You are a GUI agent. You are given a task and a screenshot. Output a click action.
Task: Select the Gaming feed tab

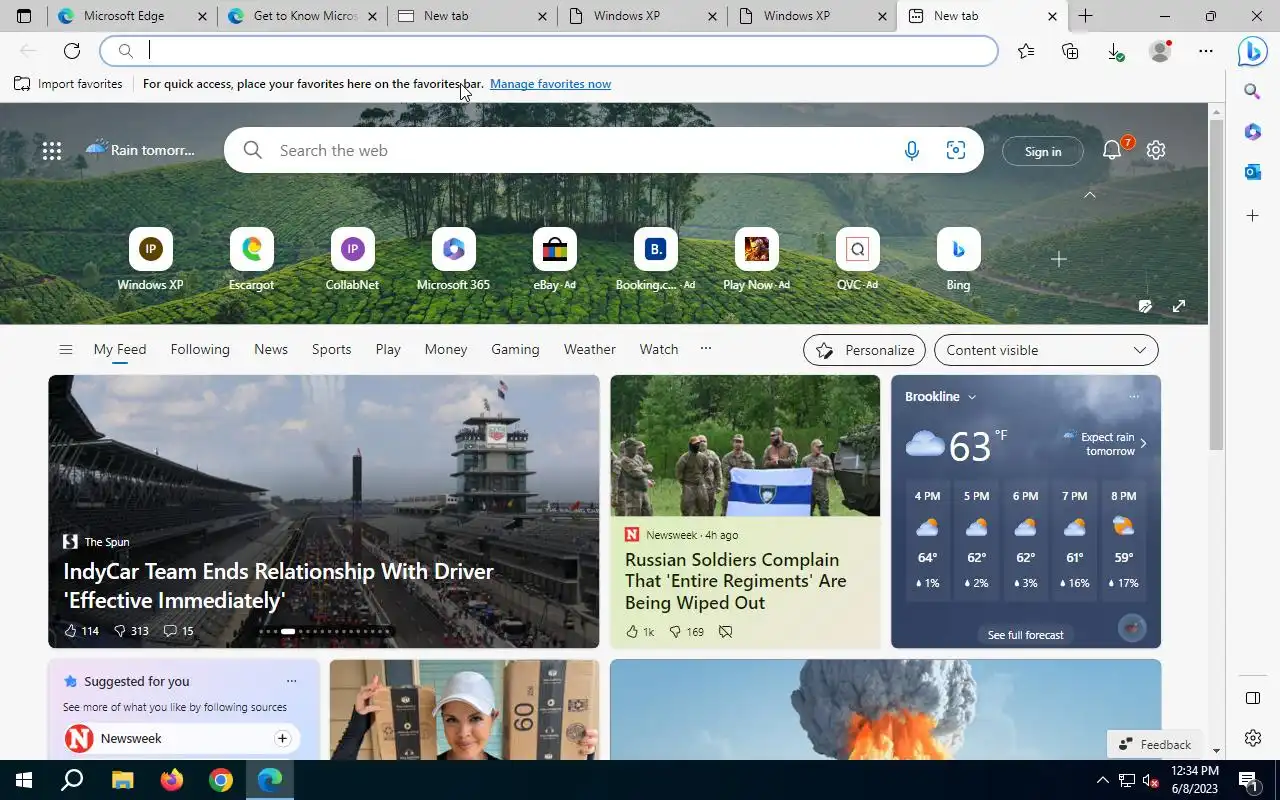(515, 349)
